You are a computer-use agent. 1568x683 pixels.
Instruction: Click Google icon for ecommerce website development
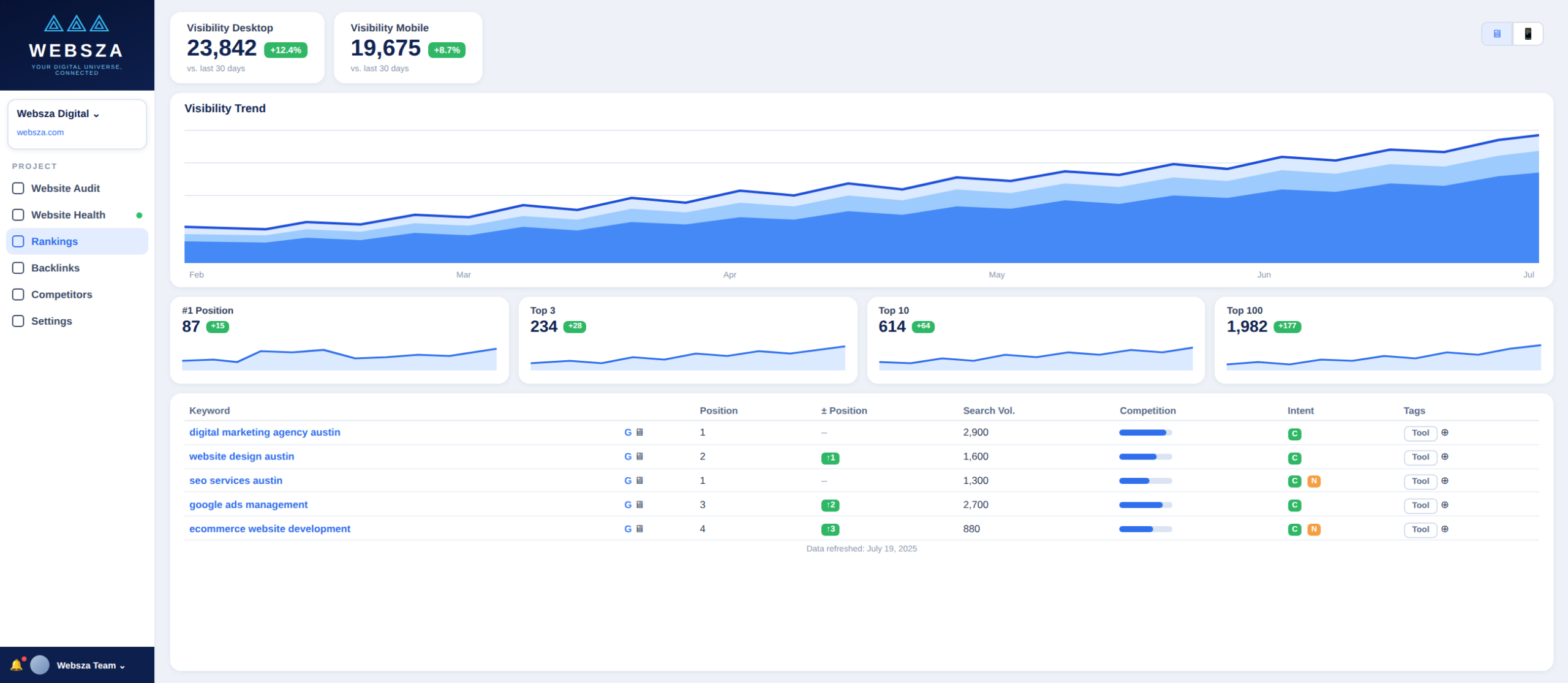(628, 529)
